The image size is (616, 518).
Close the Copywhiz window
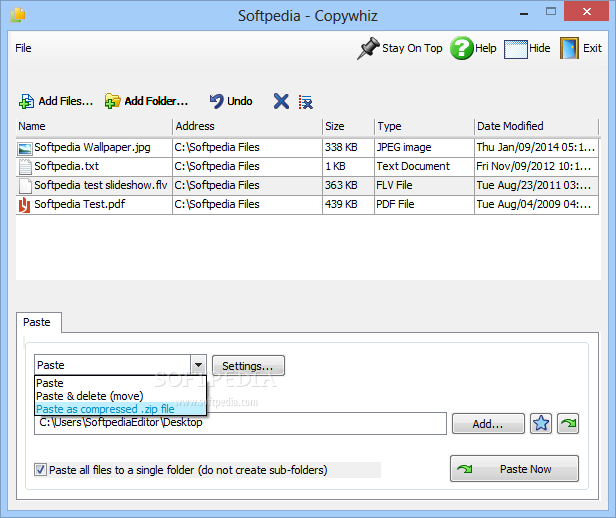click(x=587, y=11)
